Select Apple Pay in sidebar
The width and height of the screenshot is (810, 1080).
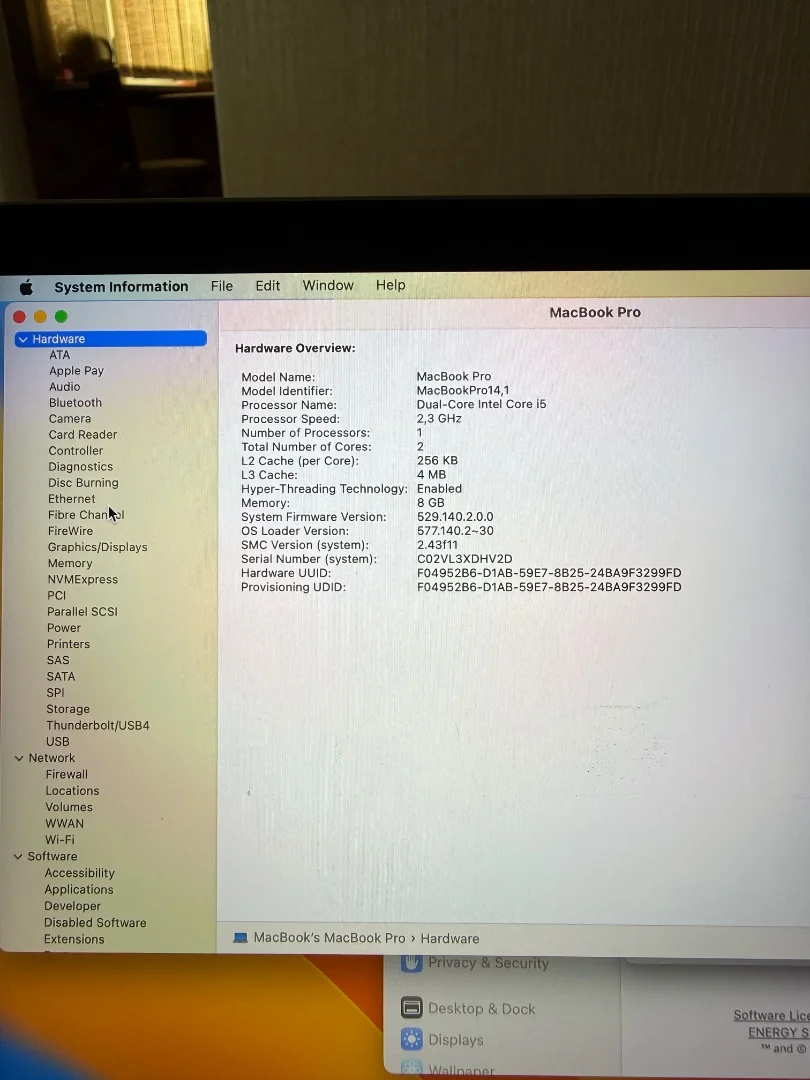(x=76, y=371)
